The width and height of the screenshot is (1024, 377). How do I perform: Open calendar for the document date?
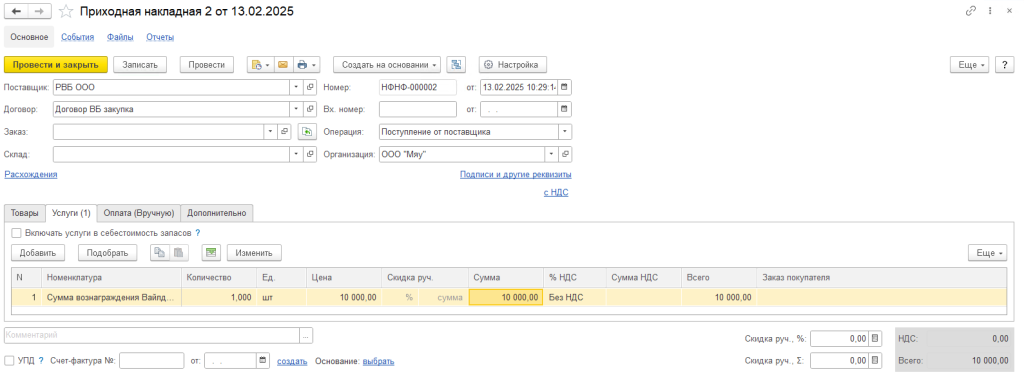point(565,87)
